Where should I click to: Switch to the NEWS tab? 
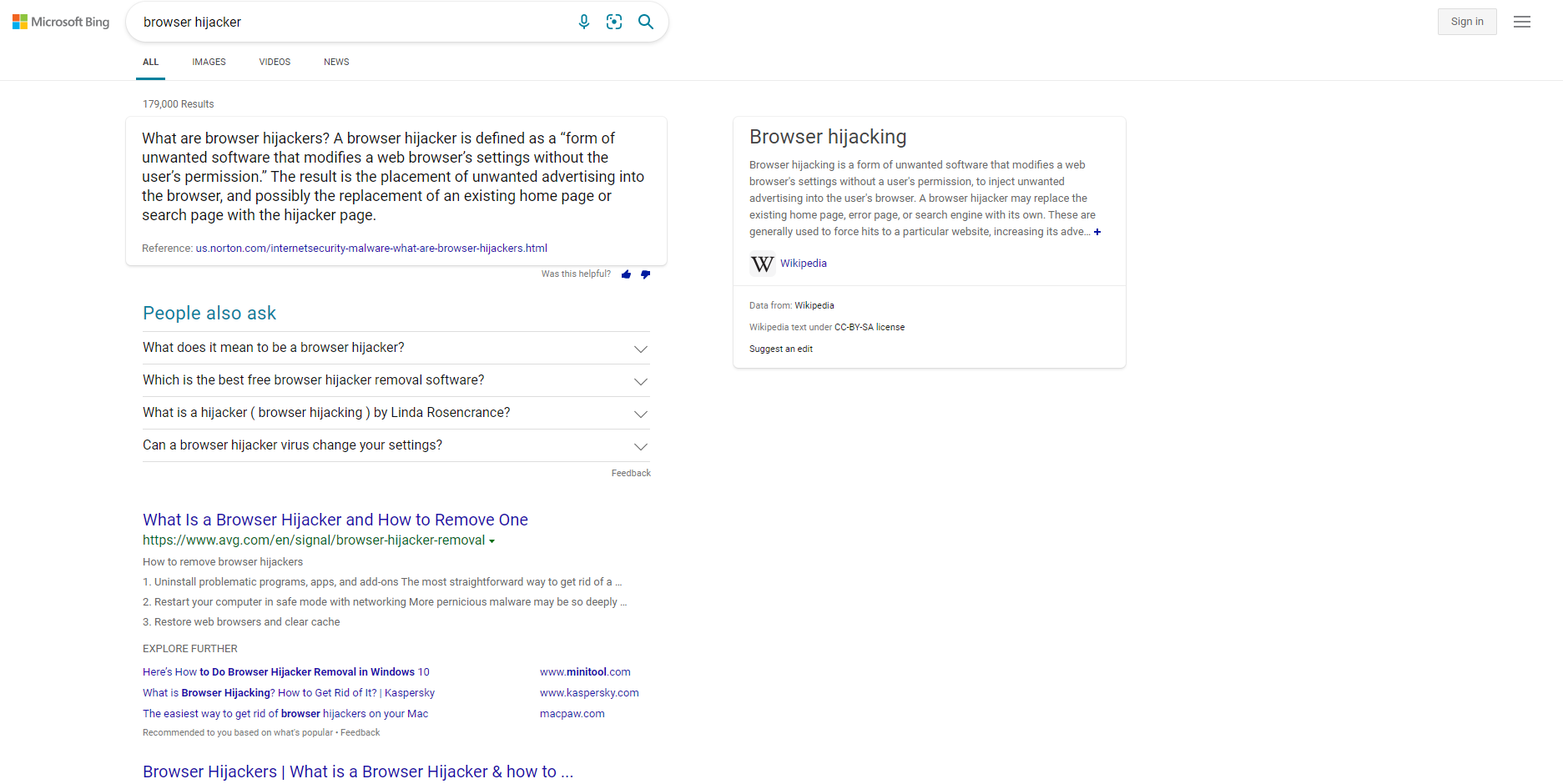[336, 63]
